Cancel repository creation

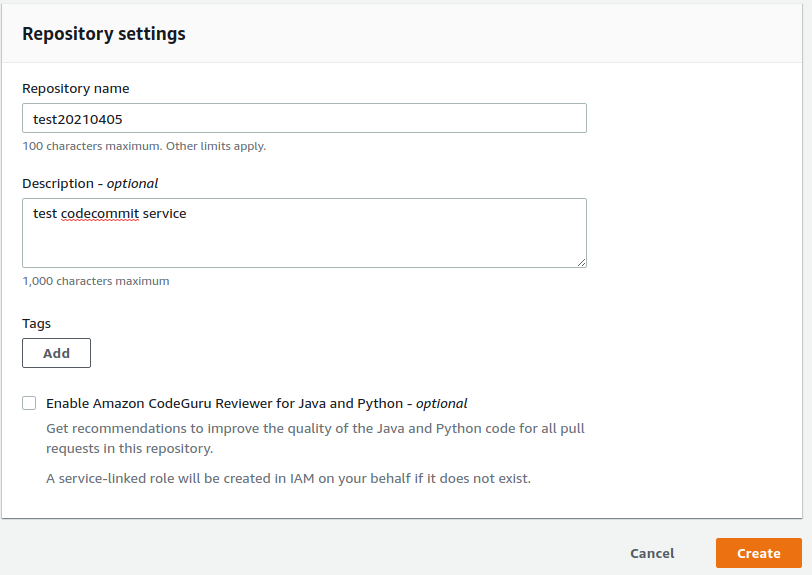(652, 553)
